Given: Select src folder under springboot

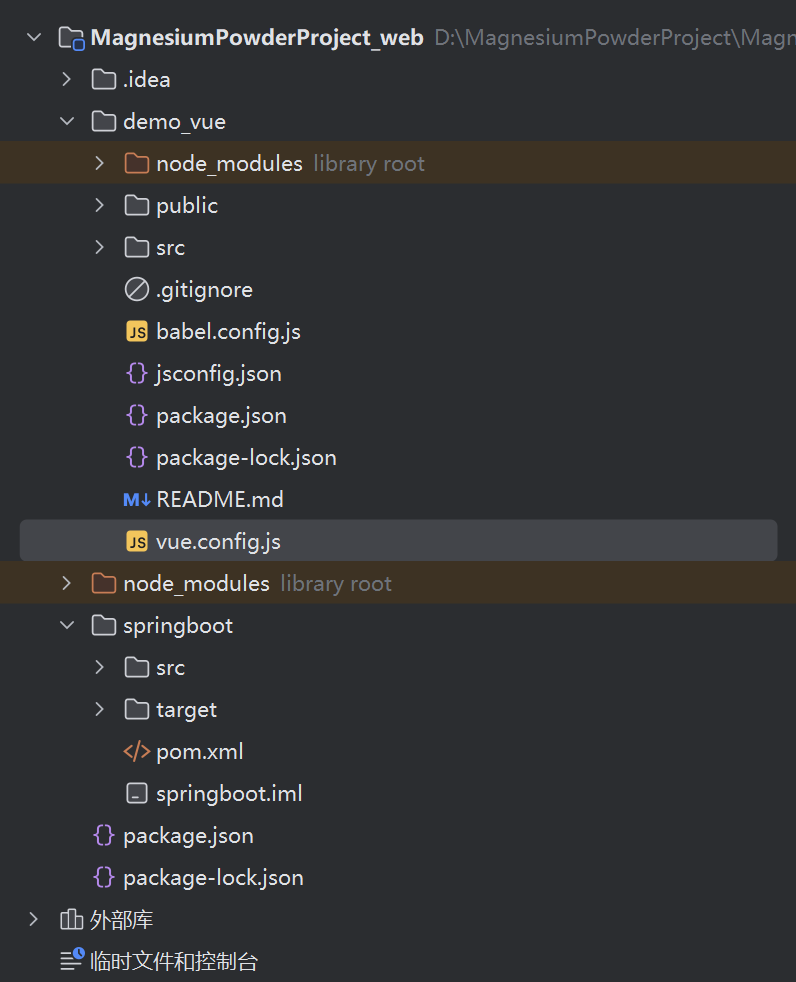Looking at the screenshot, I should pos(170,668).
